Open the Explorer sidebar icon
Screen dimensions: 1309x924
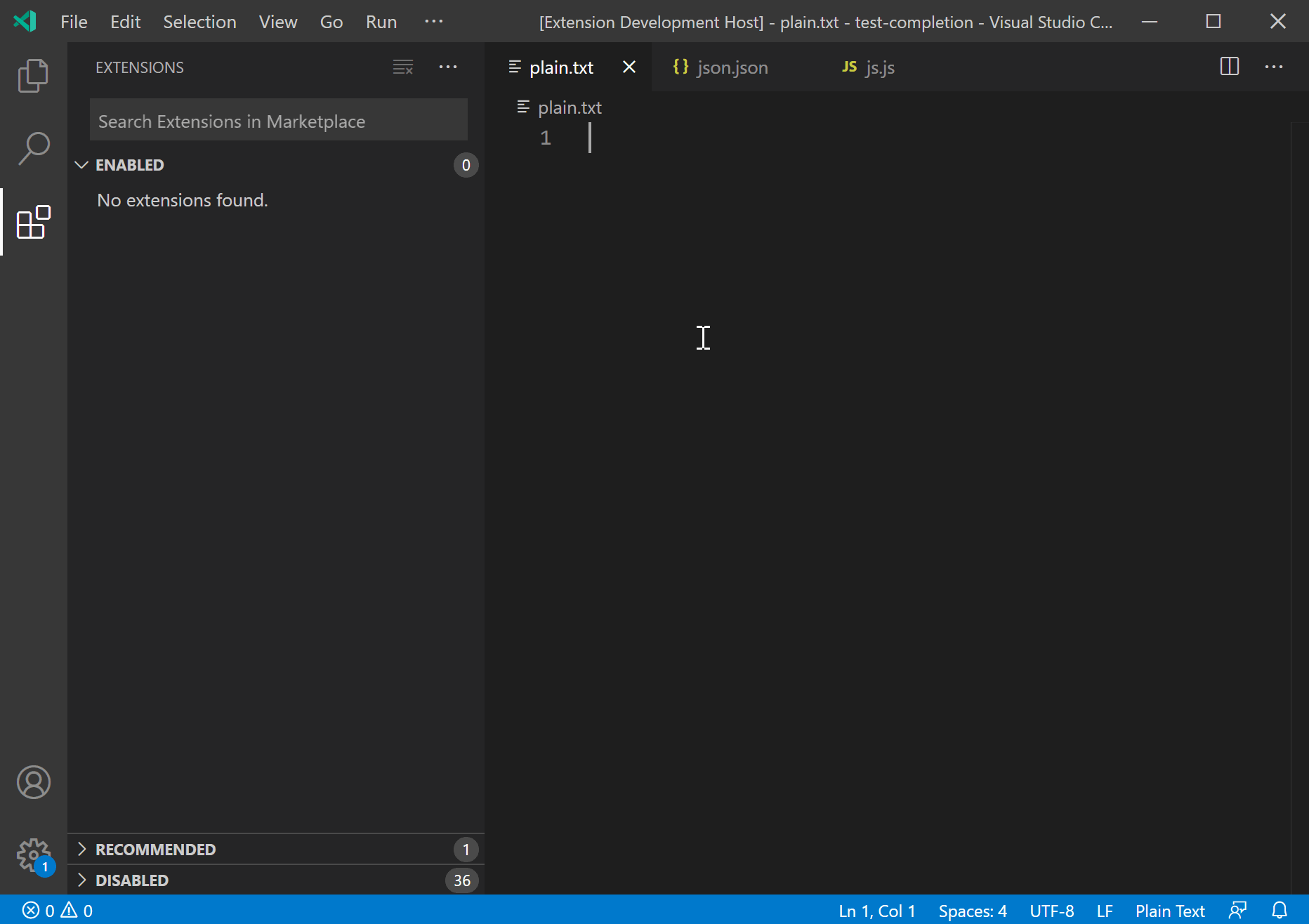(x=33, y=75)
